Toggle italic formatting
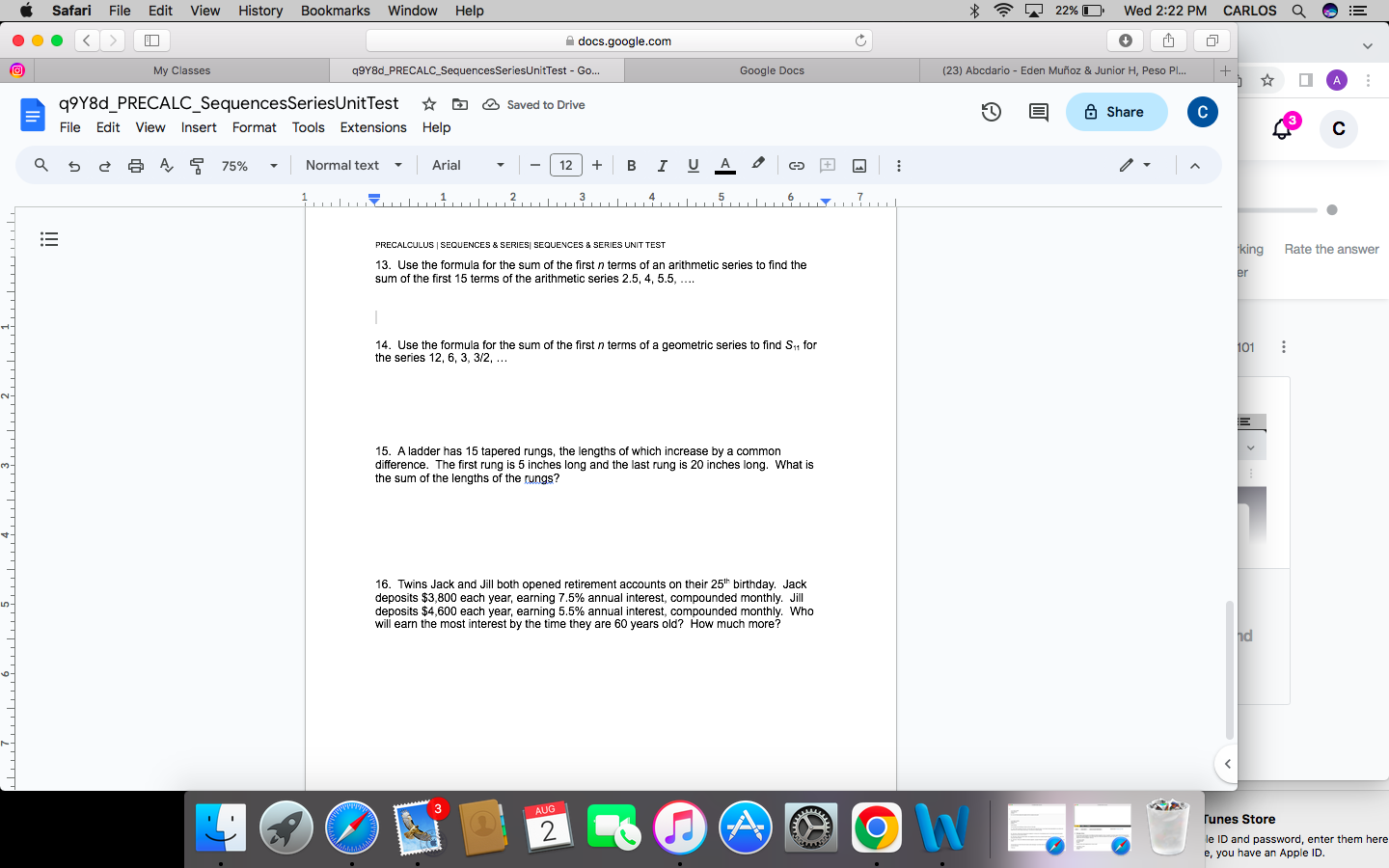This screenshot has width=1389, height=868. [x=662, y=165]
